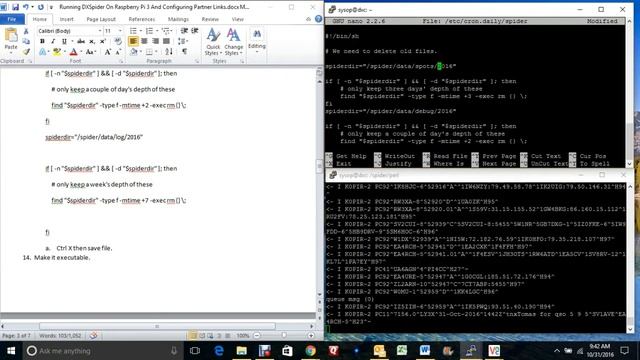
Task: Open the Bullets list dropdown arrow
Action: click(141, 31)
